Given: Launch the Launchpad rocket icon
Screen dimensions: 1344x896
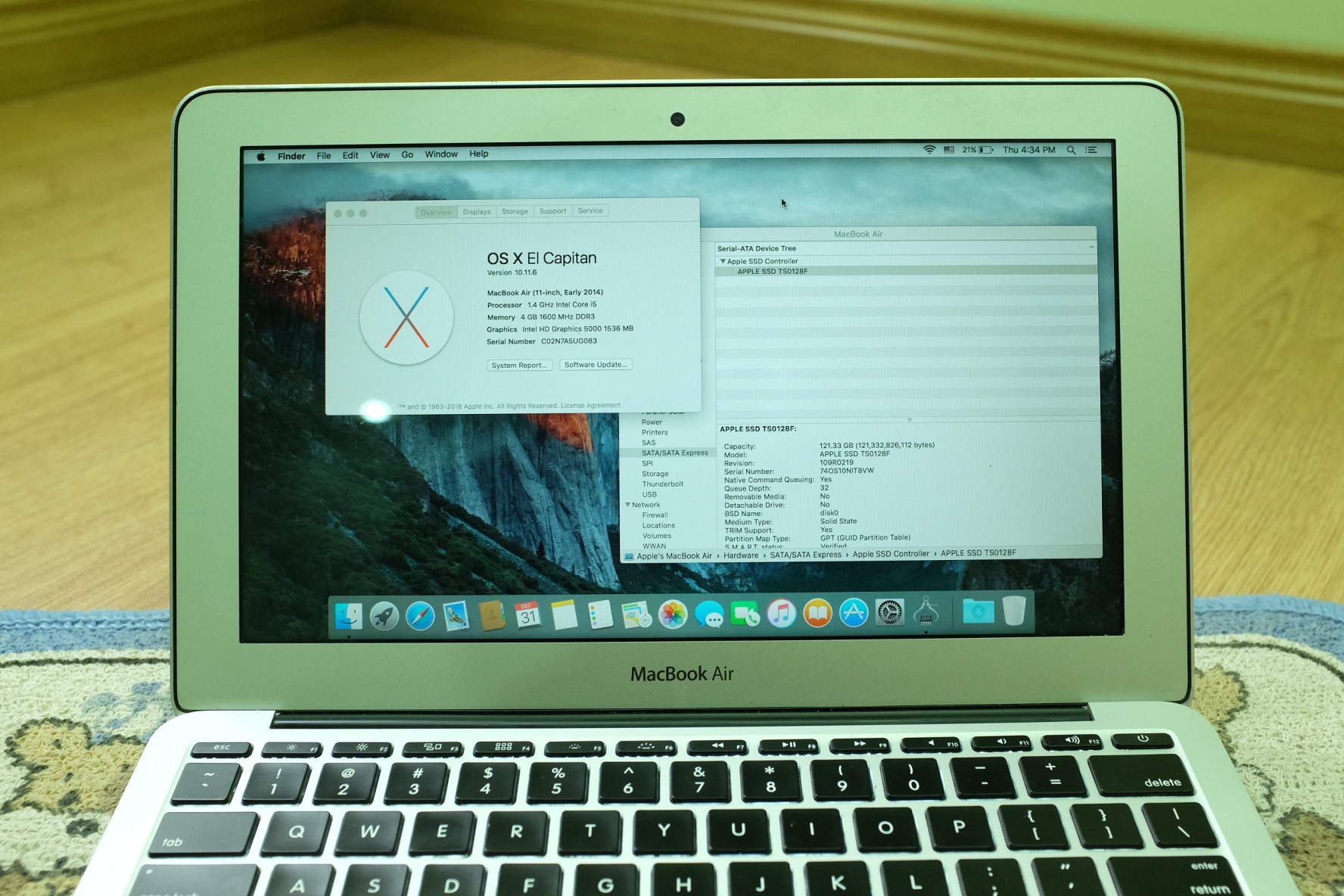Looking at the screenshot, I should [384, 616].
